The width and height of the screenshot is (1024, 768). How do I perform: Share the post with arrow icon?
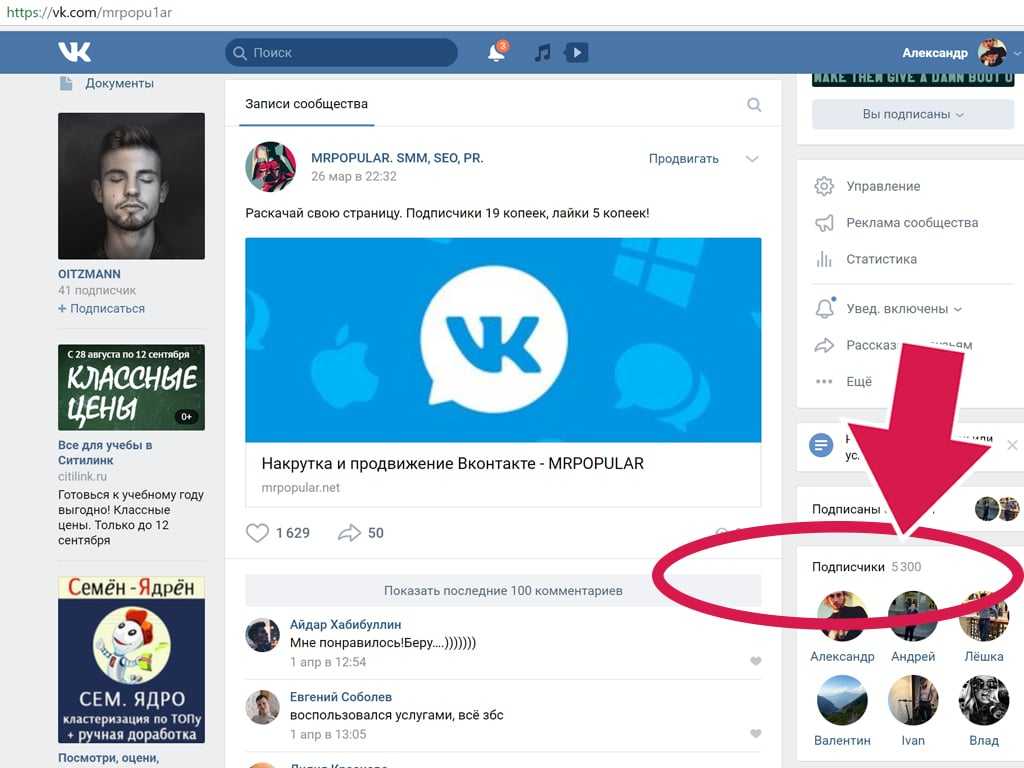click(x=349, y=533)
